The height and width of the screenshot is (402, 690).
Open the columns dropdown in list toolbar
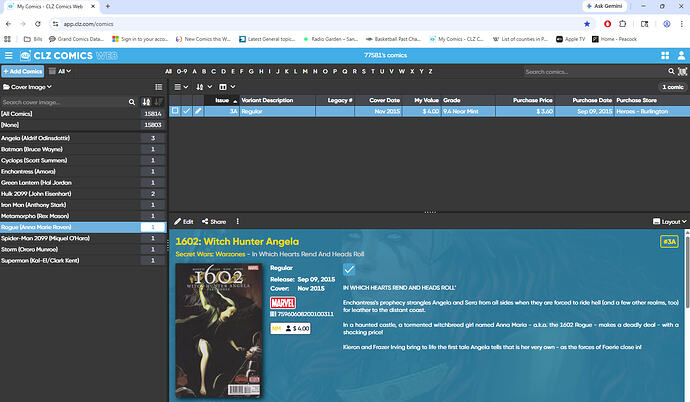pyautogui.click(x=227, y=87)
